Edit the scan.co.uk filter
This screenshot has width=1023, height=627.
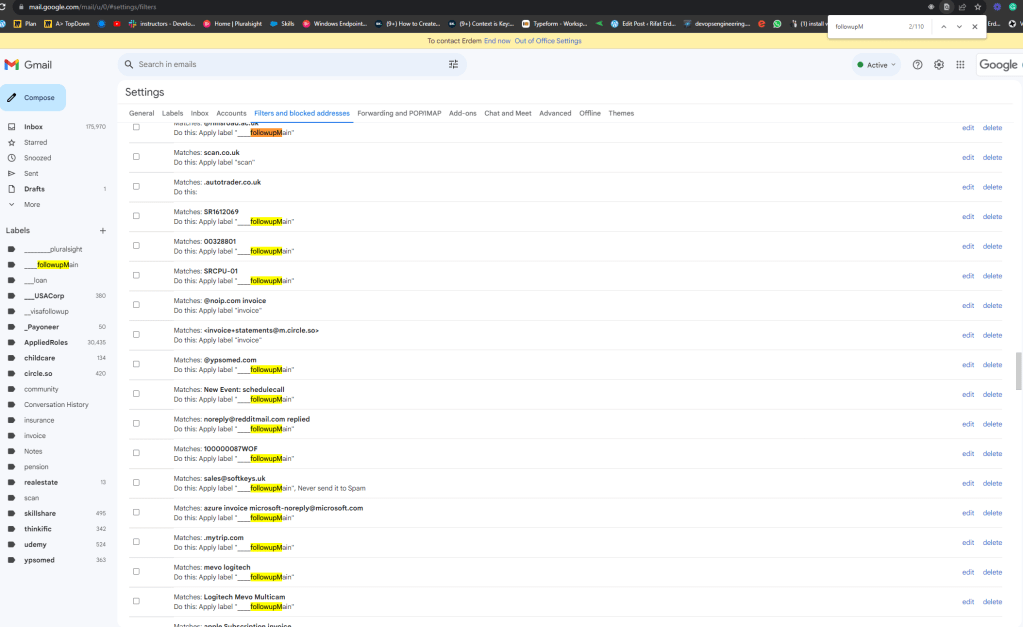click(968, 157)
